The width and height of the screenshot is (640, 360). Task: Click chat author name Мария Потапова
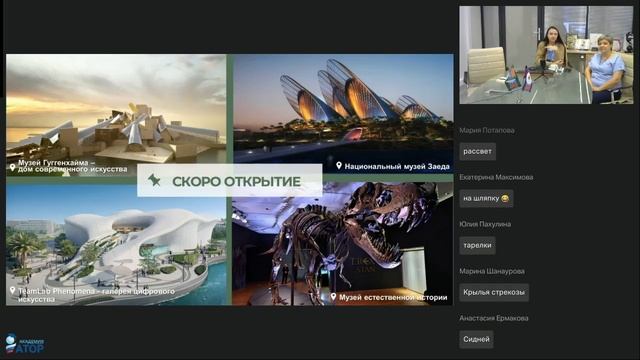[x=487, y=131]
